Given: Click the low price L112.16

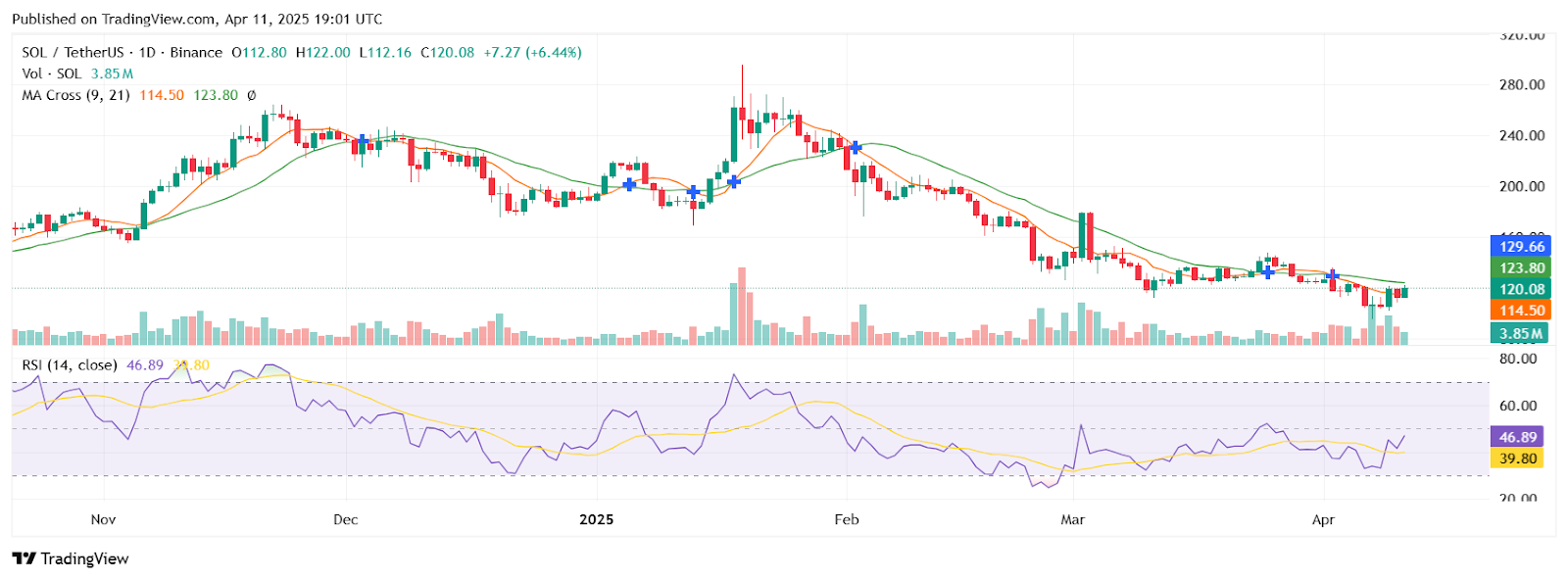Looking at the screenshot, I should (385, 52).
